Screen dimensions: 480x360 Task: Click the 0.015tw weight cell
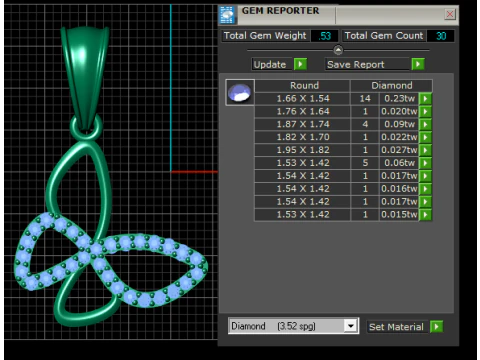[399, 215]
